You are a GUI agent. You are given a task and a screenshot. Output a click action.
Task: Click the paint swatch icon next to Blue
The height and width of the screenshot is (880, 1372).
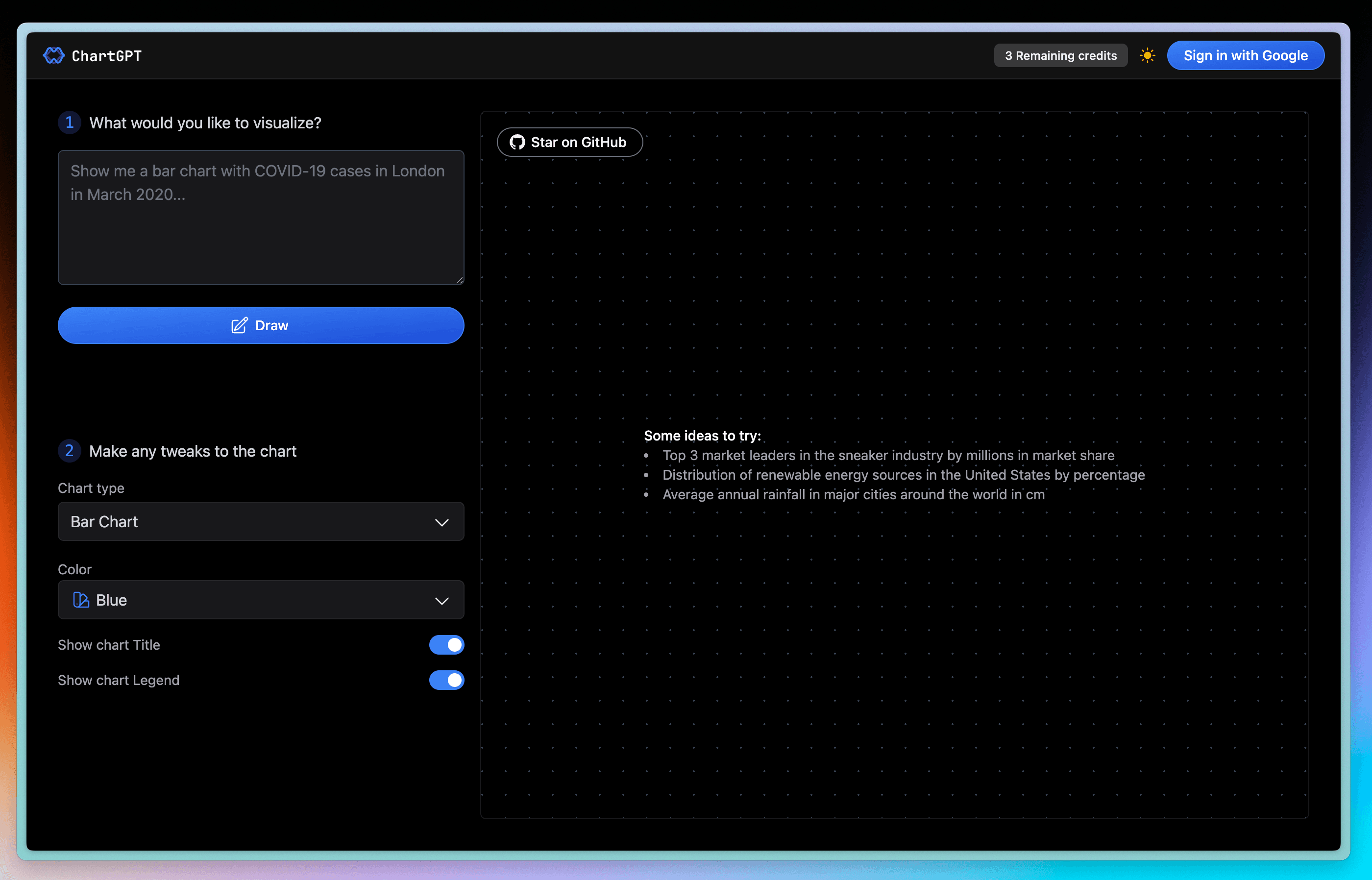pyautogui.click(x=79, y=601)
